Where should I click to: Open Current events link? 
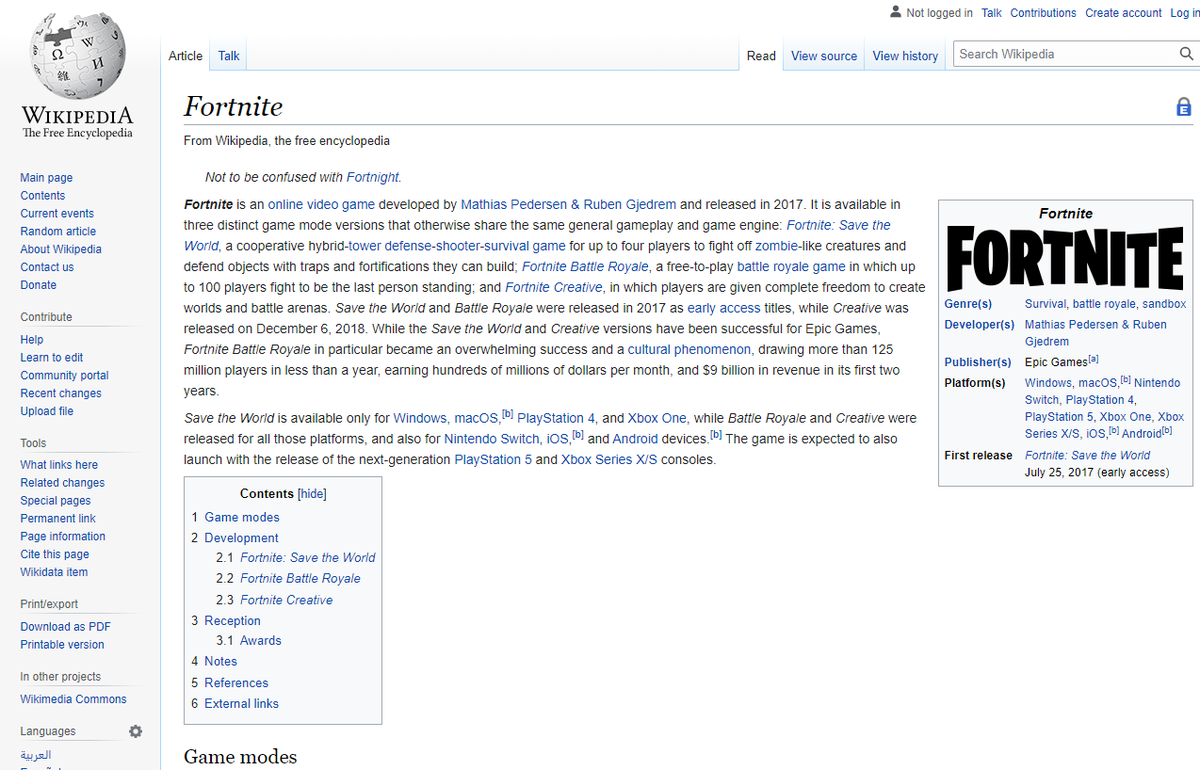[57, 214]
